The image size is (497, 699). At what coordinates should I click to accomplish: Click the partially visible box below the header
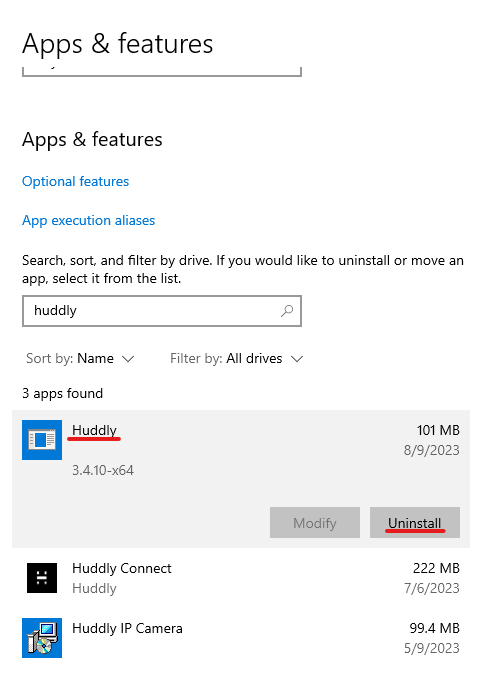click(x=162, y=71)
